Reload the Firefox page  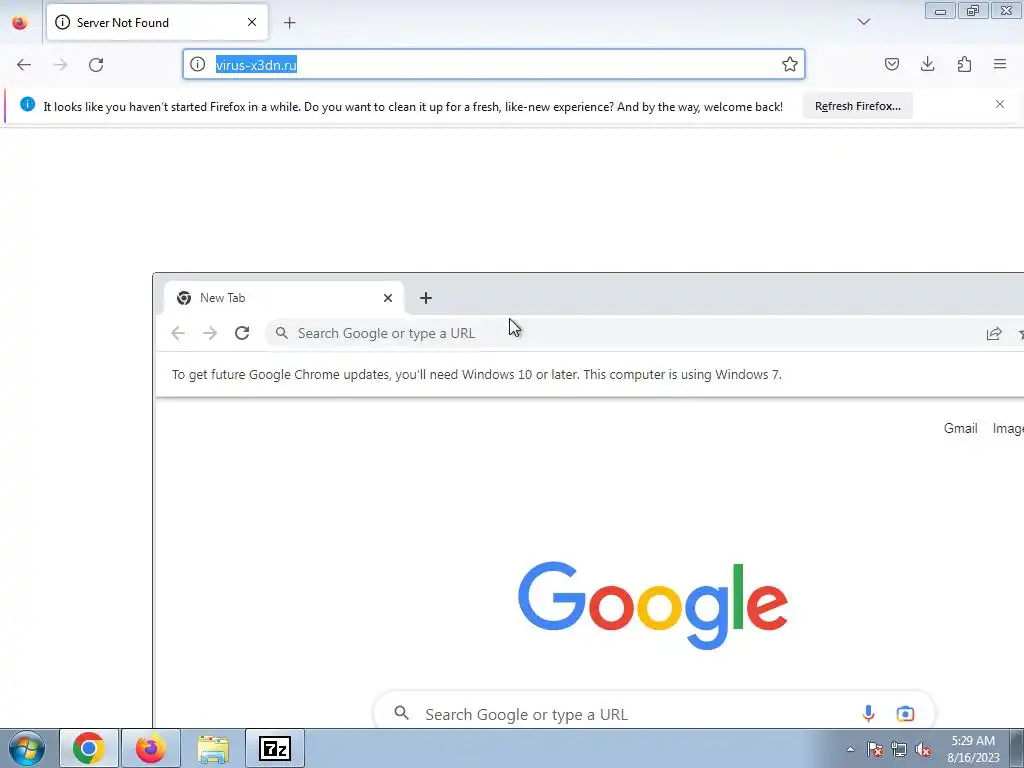(x=96, y=65)
